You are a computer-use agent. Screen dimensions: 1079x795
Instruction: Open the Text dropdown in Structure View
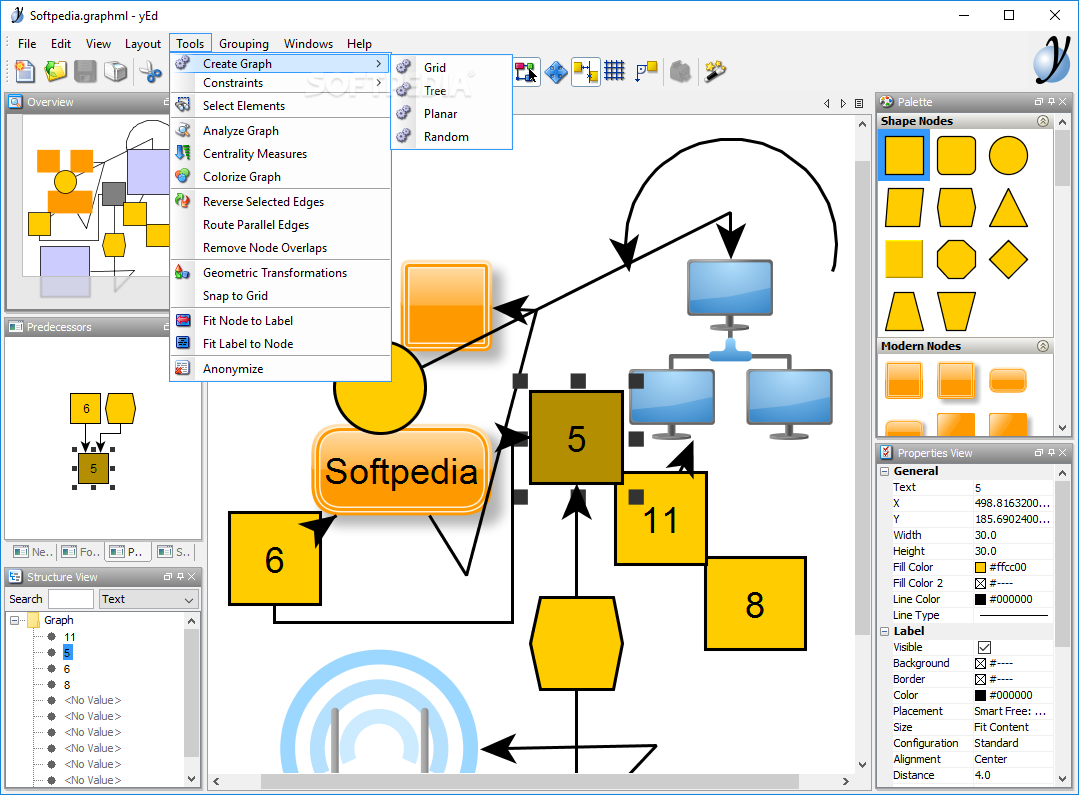149,600
